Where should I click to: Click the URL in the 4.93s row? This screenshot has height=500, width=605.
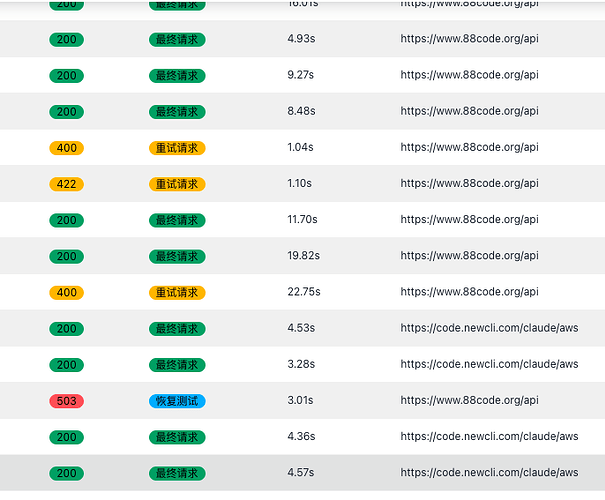coord(469,39)
